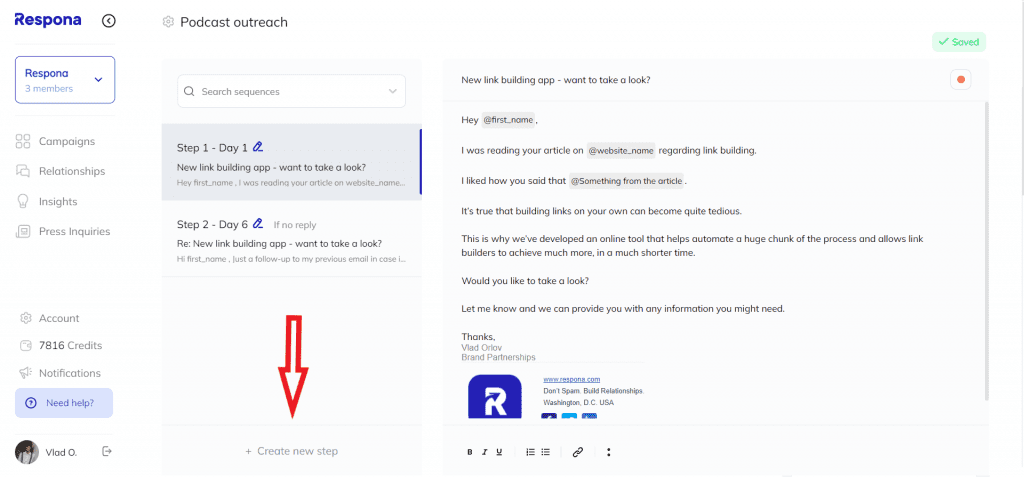Edit Step 1 - Day 1 with the pencil icon
1024x477 pixels.
click(258, 147)
